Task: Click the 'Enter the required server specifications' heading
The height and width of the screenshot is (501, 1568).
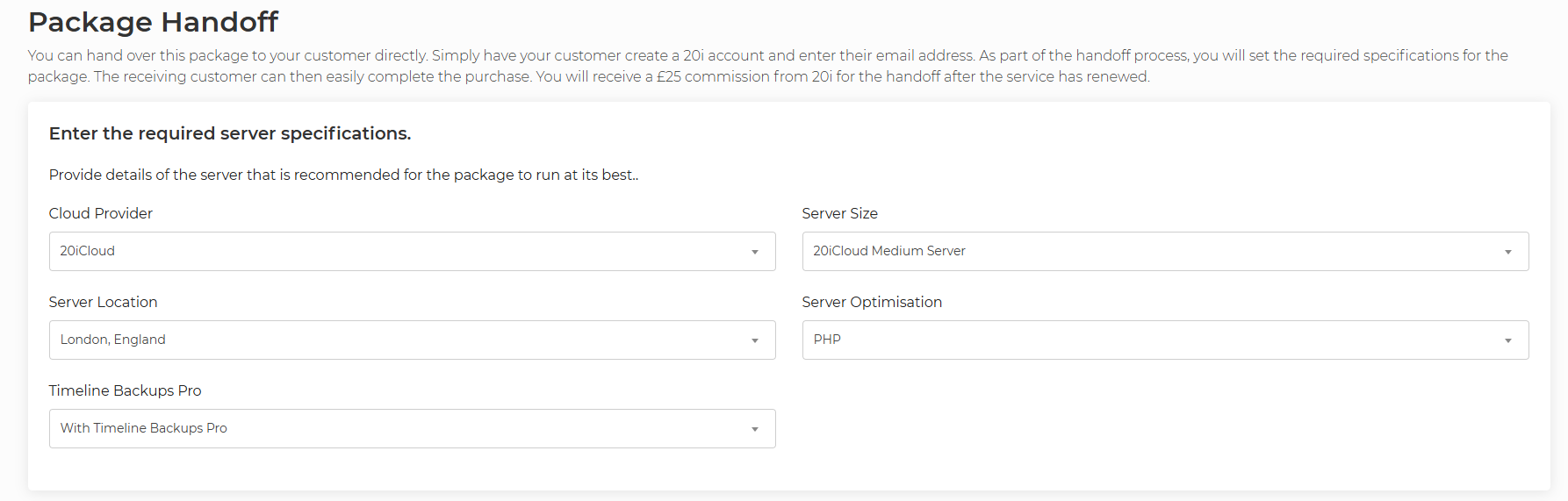Action: click(230, 133)
